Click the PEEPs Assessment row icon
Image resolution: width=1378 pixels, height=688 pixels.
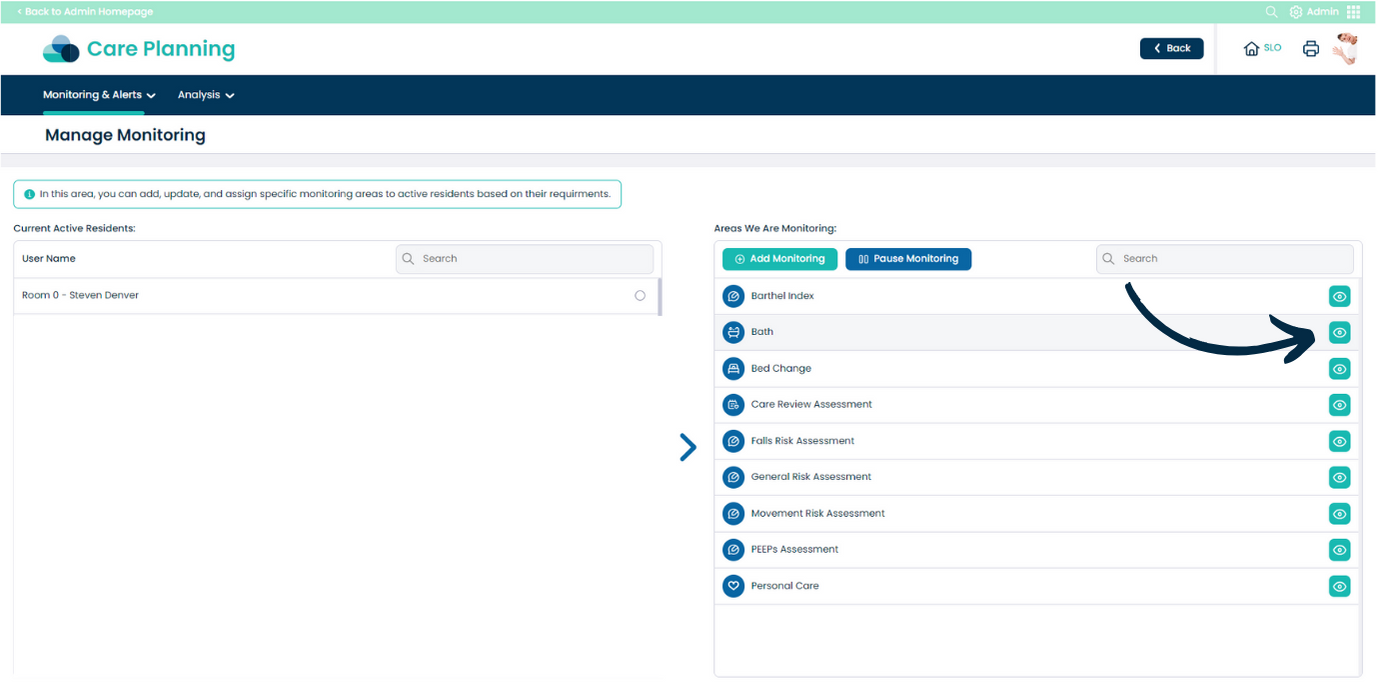734,549
